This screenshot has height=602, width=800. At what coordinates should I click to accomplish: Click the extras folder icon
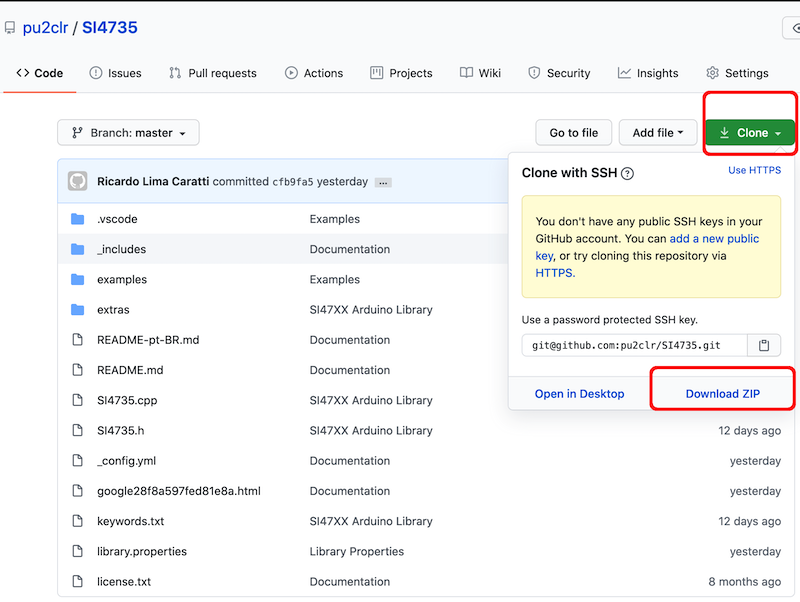click(78, 309)
